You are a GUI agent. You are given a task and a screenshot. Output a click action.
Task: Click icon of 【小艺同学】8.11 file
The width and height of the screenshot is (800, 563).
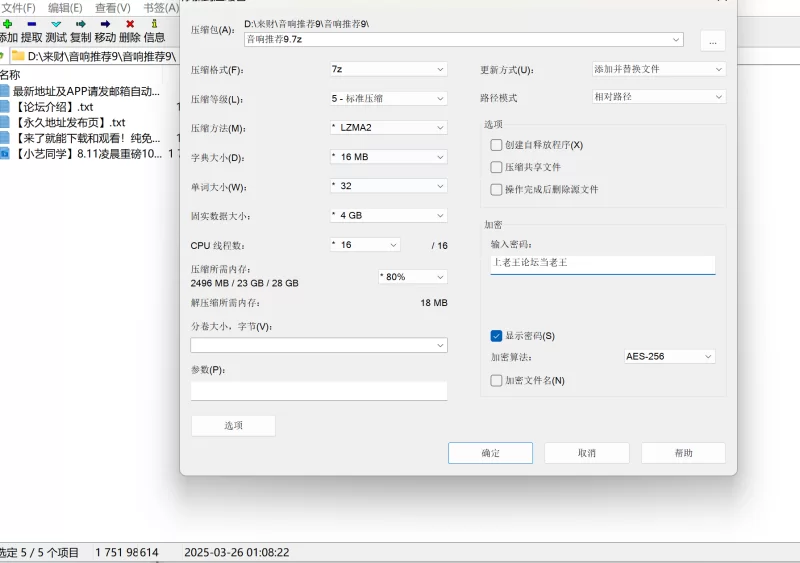coord(5,154)
